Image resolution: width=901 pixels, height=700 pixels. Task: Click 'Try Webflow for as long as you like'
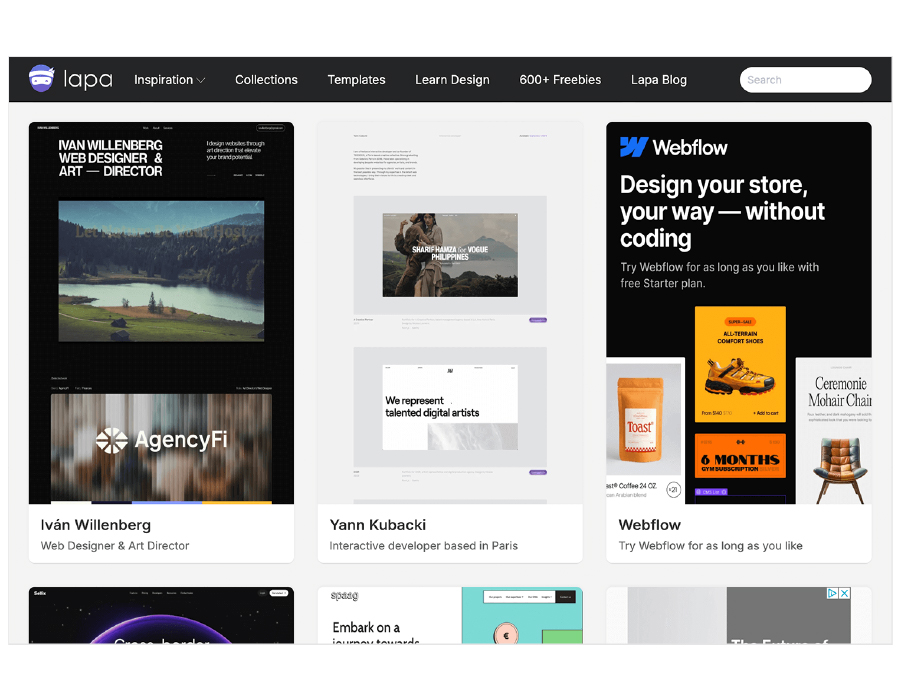point(711,545)
